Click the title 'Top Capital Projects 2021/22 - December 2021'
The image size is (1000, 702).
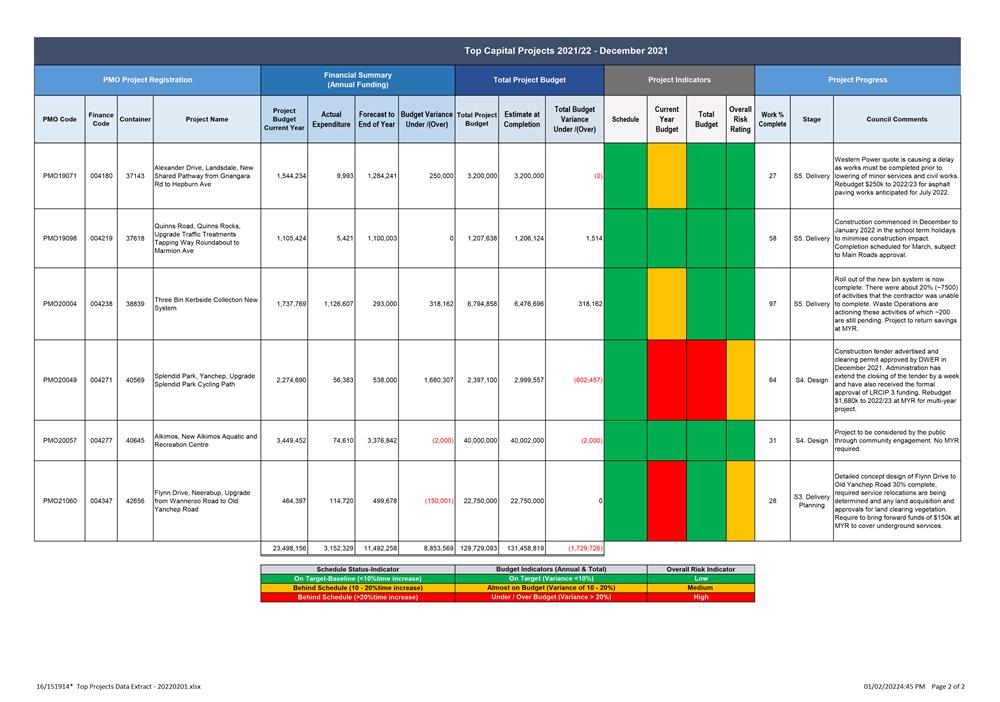pos(566,50)
